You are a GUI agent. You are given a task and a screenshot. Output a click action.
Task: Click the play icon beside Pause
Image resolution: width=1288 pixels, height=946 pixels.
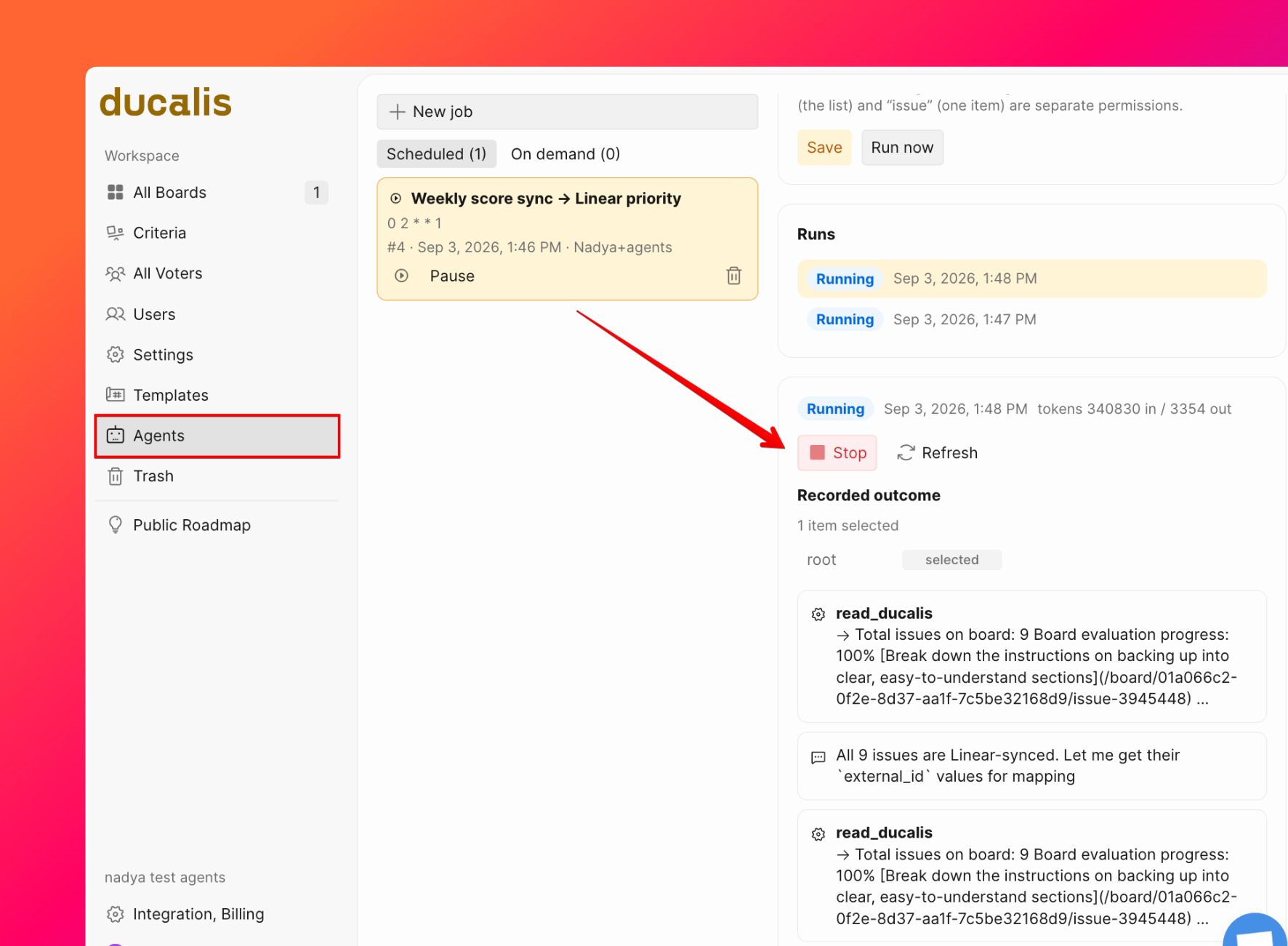401,276
